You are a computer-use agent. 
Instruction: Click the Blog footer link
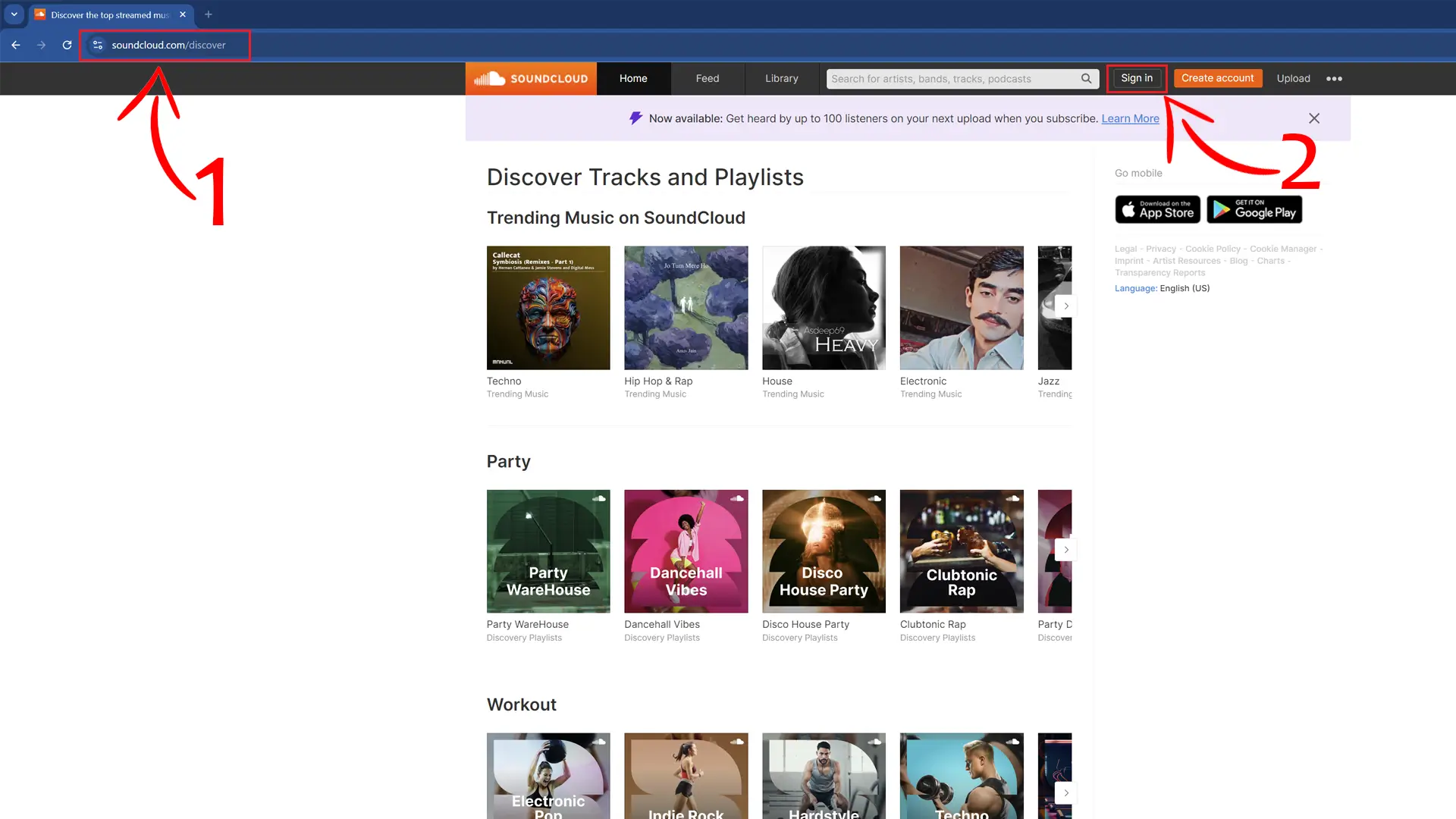coord(1238,262)
